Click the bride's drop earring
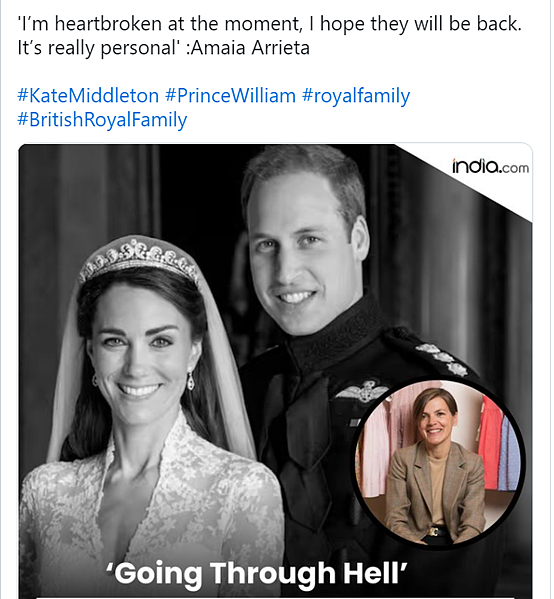 click(190, 380)
